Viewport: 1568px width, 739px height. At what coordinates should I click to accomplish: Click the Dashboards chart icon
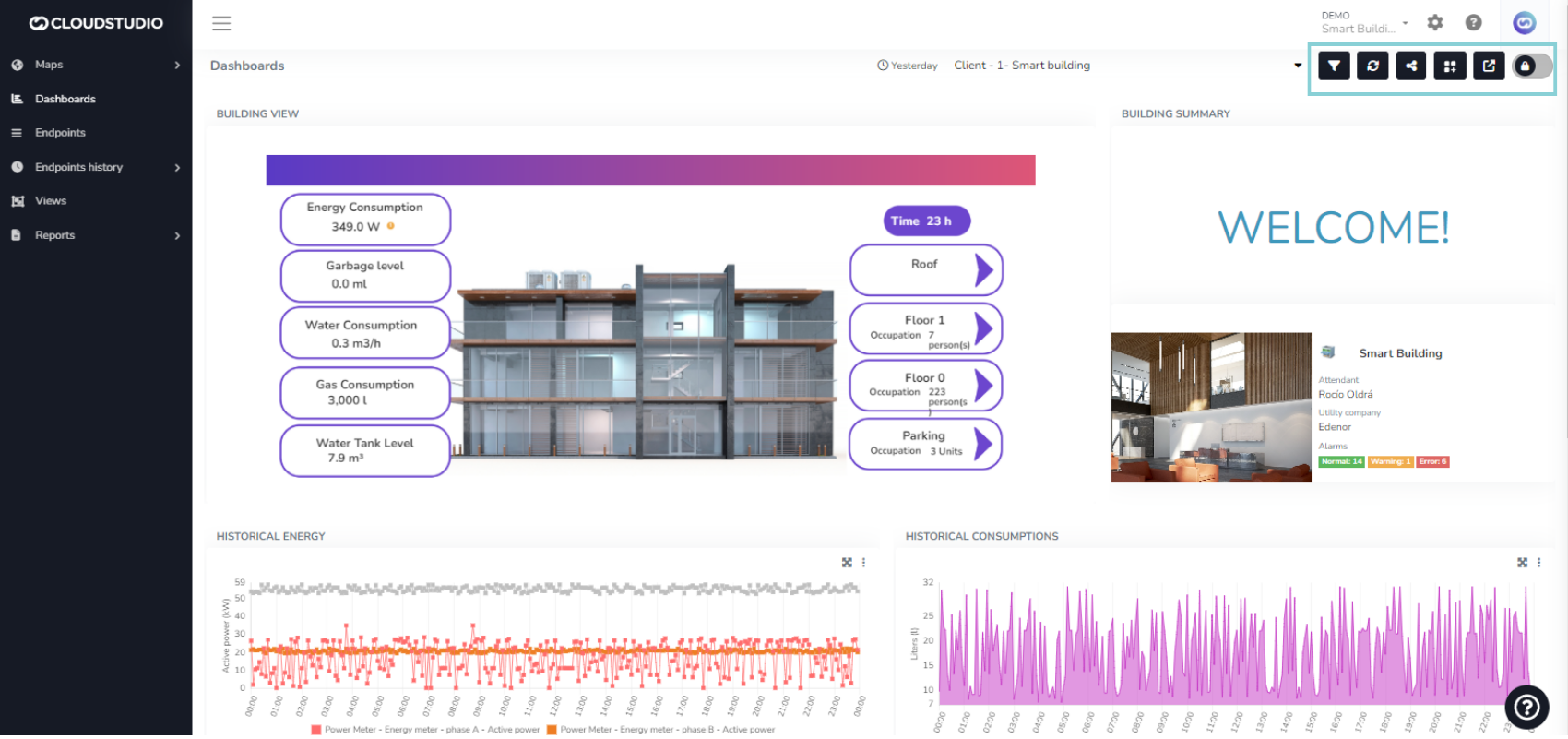click(x=17, y=99)
